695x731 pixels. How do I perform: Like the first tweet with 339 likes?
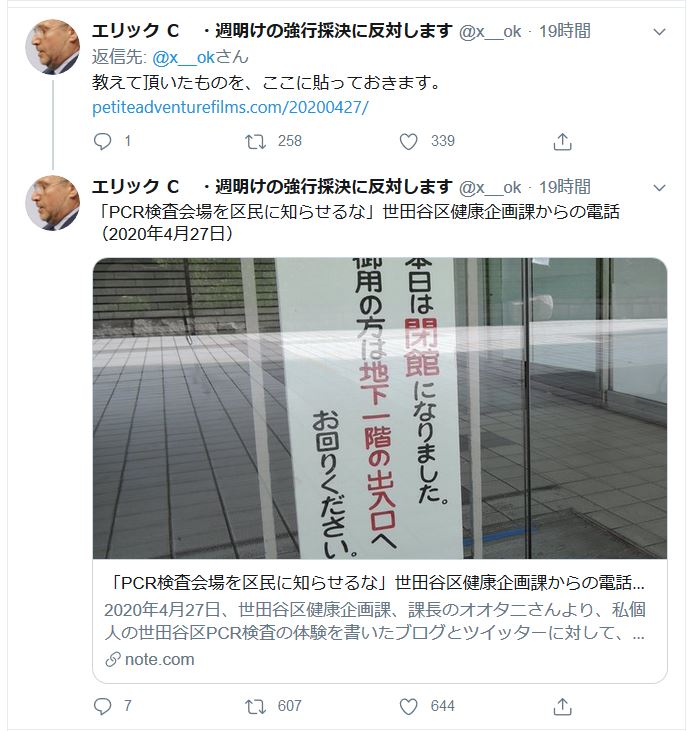408,141
